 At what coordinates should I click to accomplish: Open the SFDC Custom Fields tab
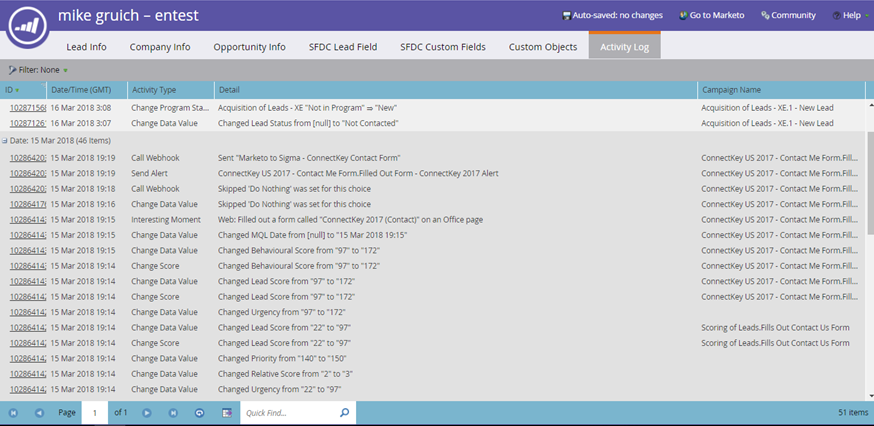[x=443, y=47]
